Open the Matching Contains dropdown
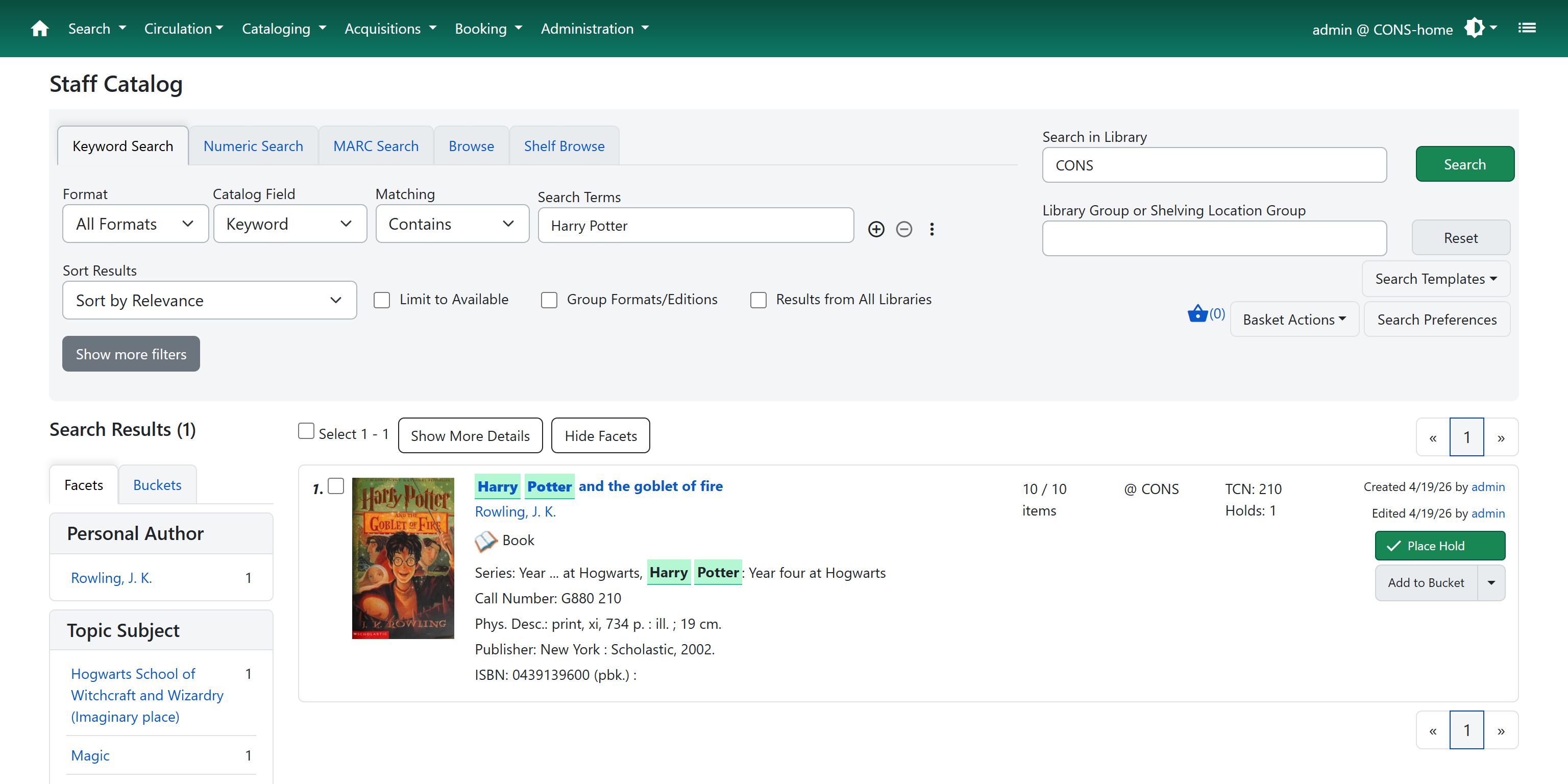Screen dimensions: 1568x784 452,224
